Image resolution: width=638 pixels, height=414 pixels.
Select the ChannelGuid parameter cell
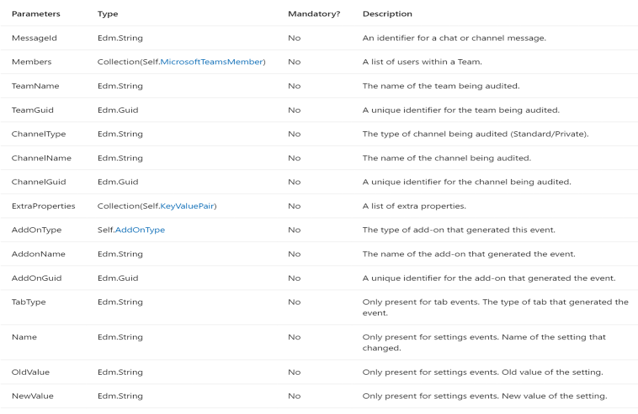(x=39, y=182)
